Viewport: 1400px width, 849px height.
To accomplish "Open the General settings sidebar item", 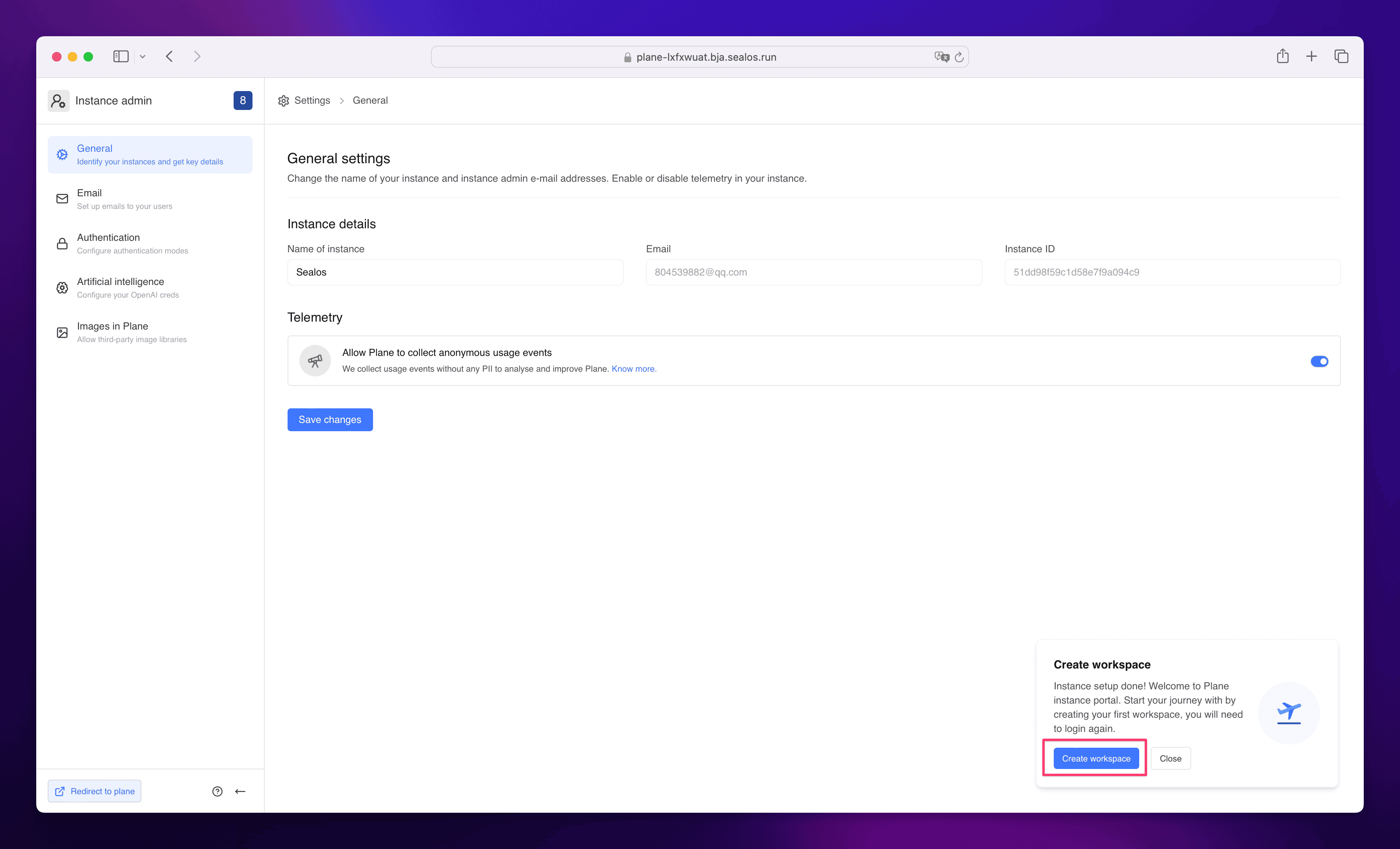I will tap(150, 155).
